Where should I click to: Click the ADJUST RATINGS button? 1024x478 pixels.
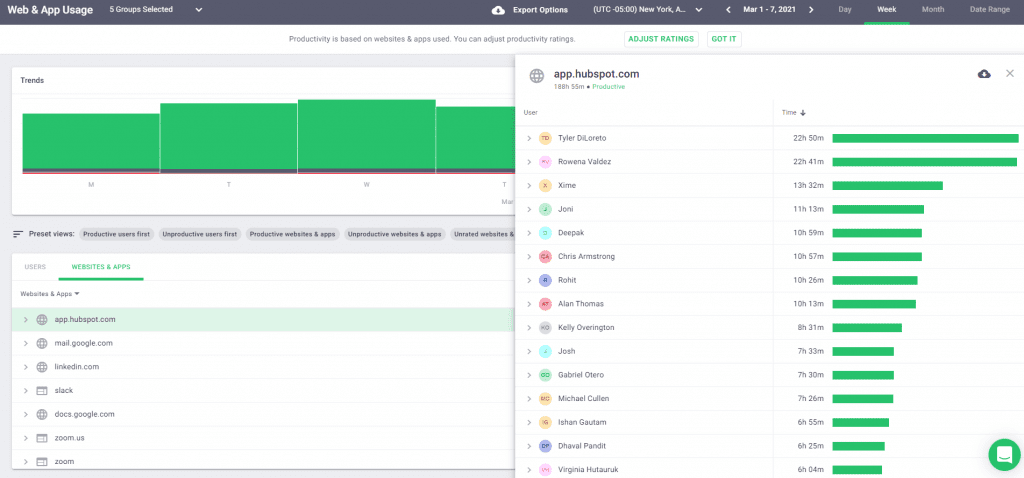tap(661, 39)
